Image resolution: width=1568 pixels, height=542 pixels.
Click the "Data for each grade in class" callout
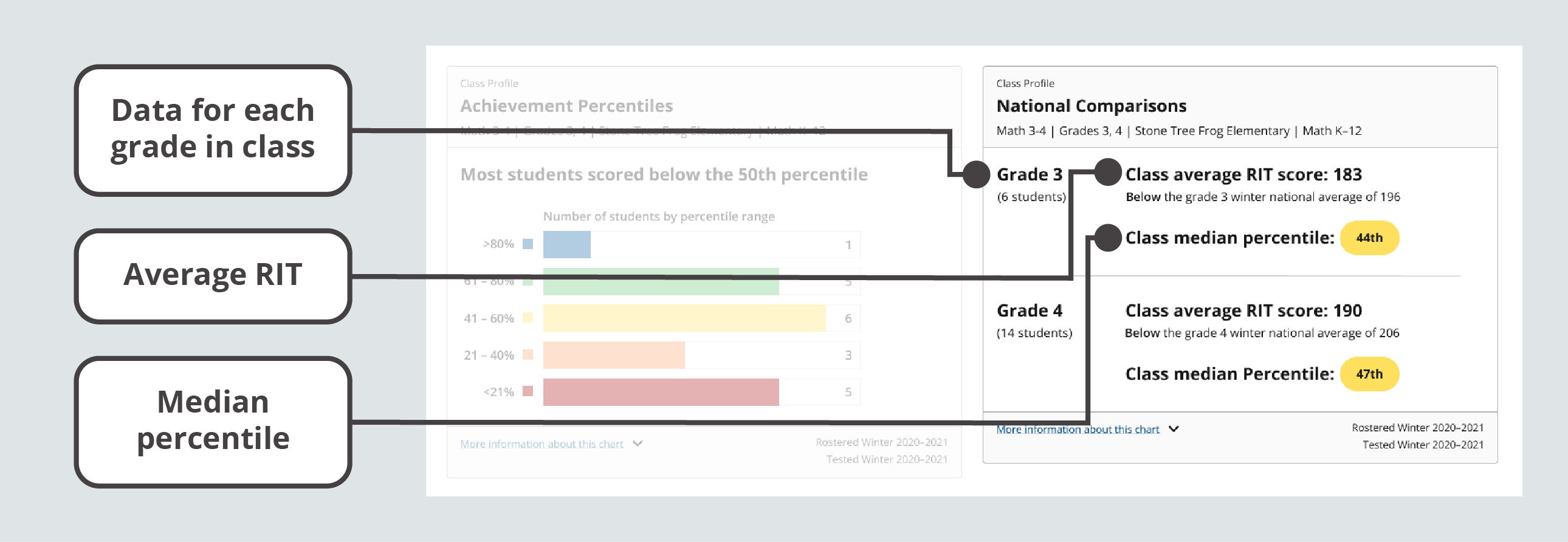213,129
